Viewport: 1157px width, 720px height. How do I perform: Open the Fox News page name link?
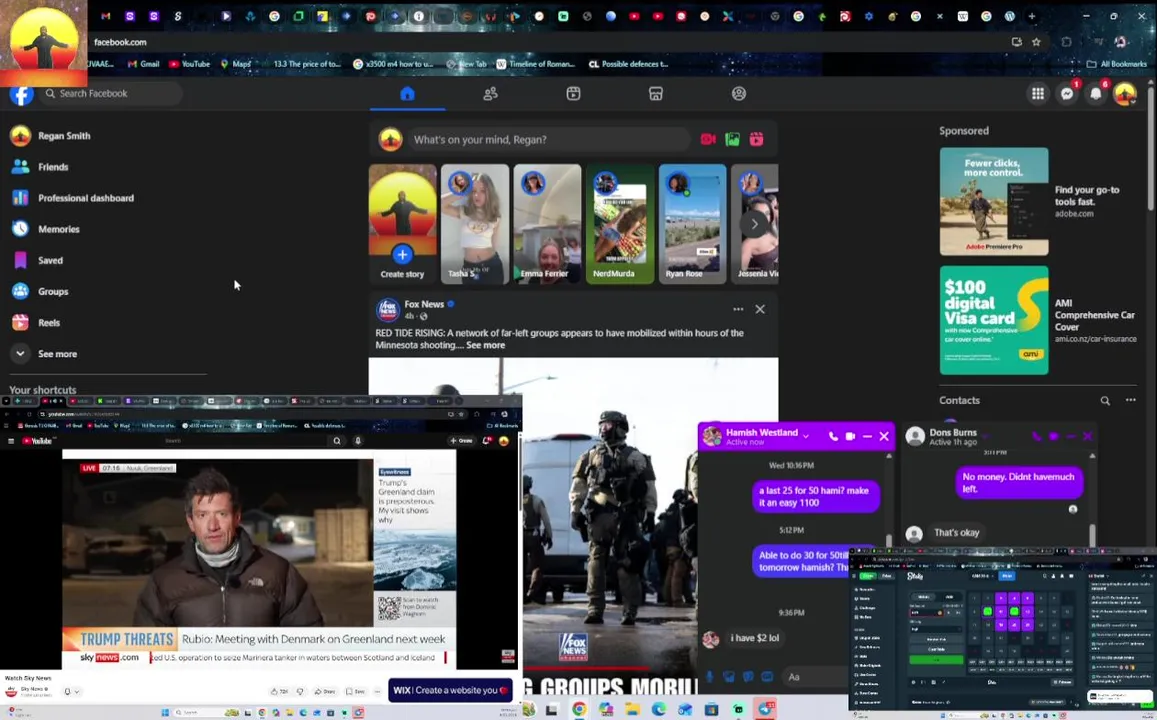[424, 304]
